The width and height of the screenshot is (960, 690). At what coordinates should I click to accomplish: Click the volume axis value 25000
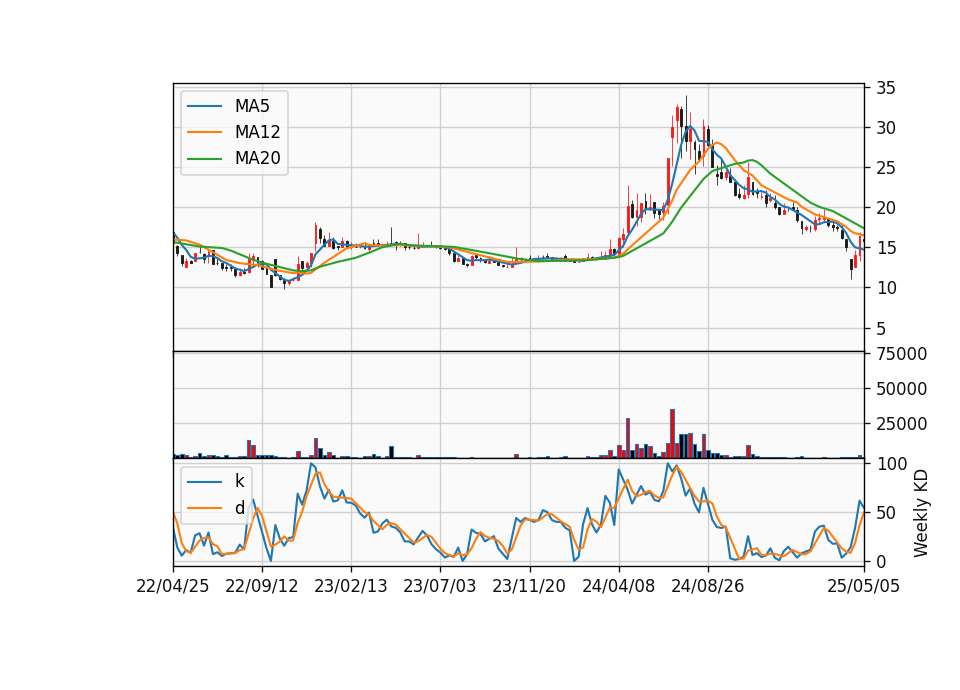(902, 424)
